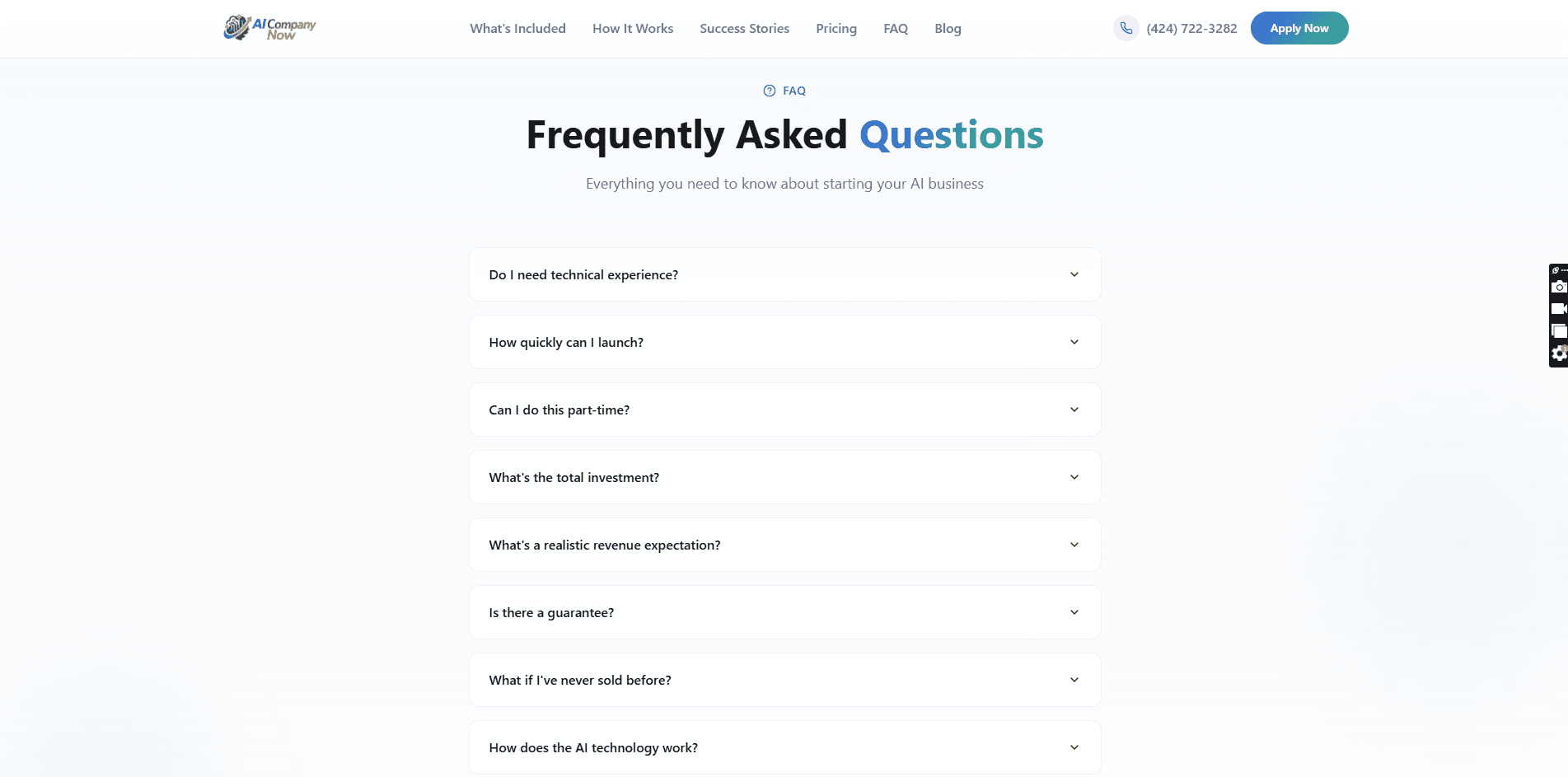Switch to the Blog section
1568x777 pixels.
948,28
